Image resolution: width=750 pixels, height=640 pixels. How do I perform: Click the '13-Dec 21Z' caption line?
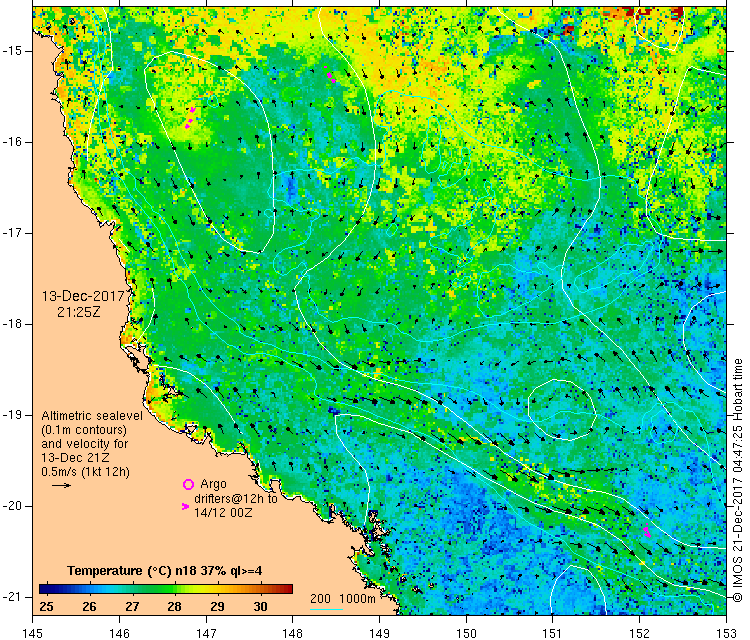tap(75, 457)
